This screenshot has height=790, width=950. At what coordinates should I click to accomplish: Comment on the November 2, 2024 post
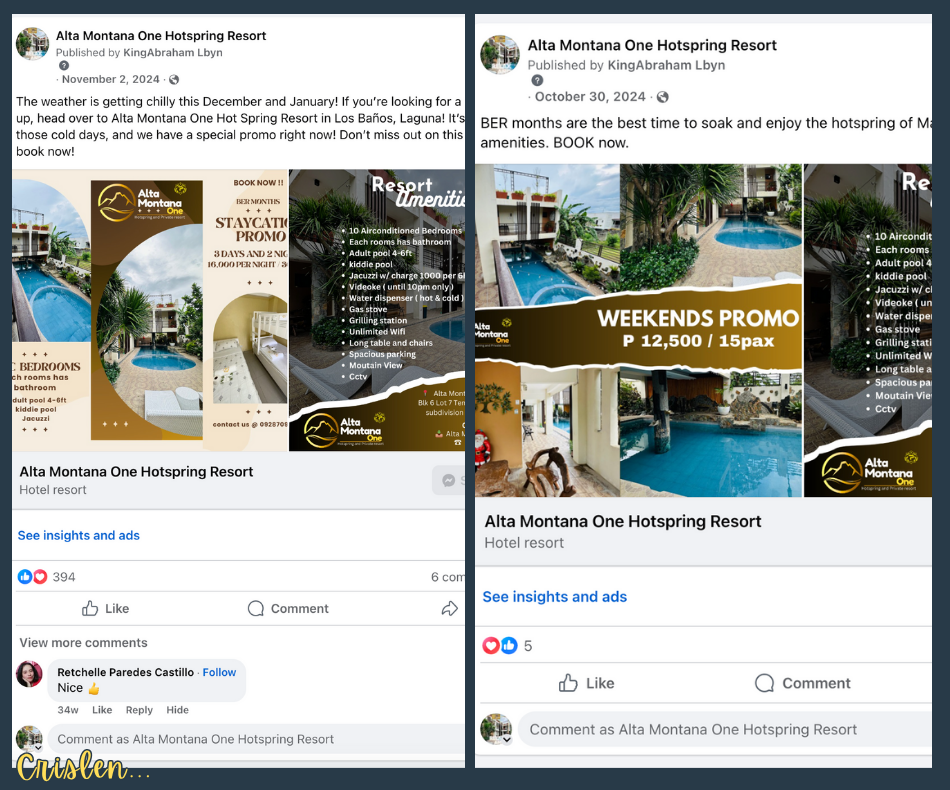(x=288, y=608)
